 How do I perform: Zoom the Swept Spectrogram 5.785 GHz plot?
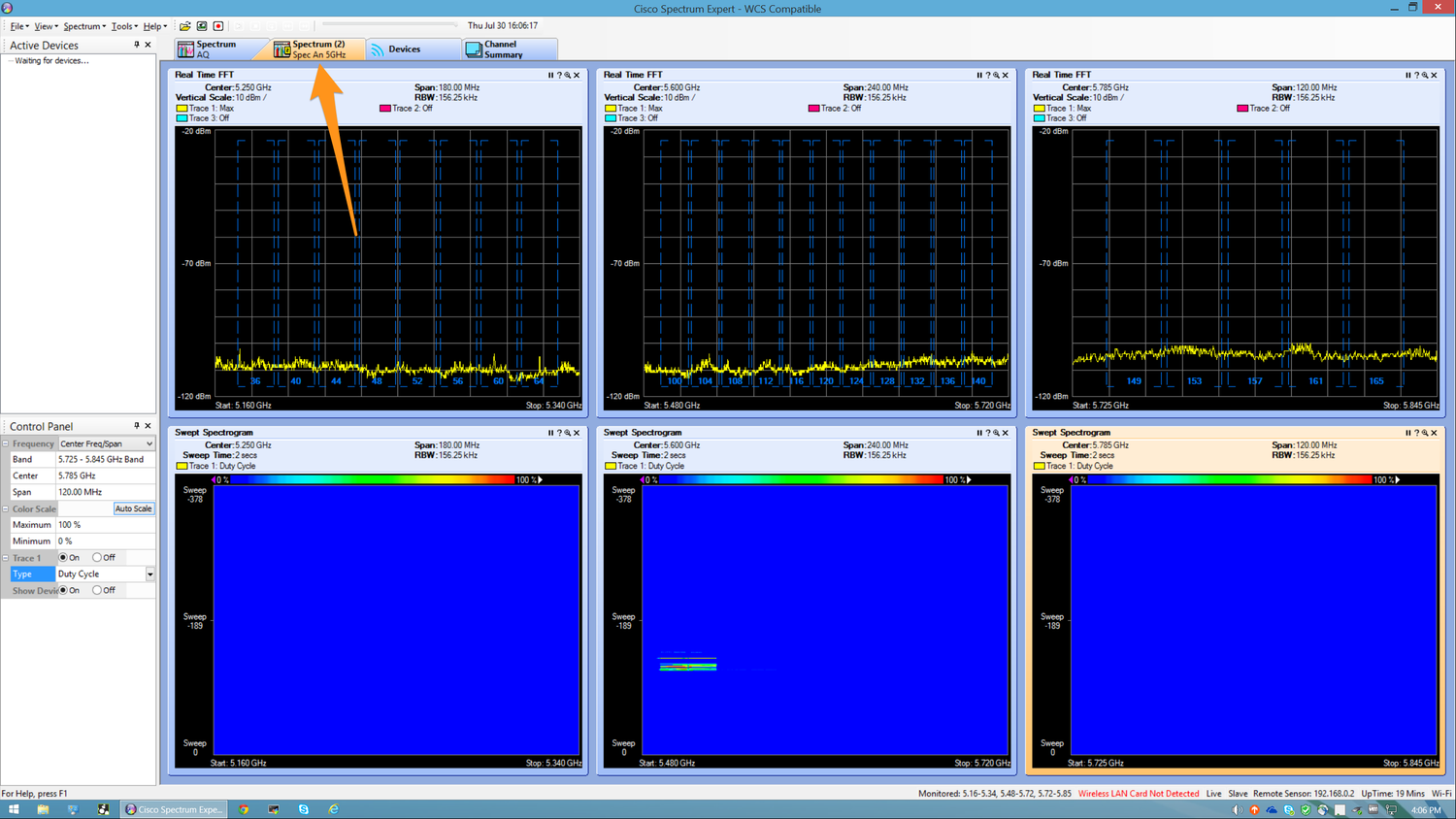[1425, 433]
